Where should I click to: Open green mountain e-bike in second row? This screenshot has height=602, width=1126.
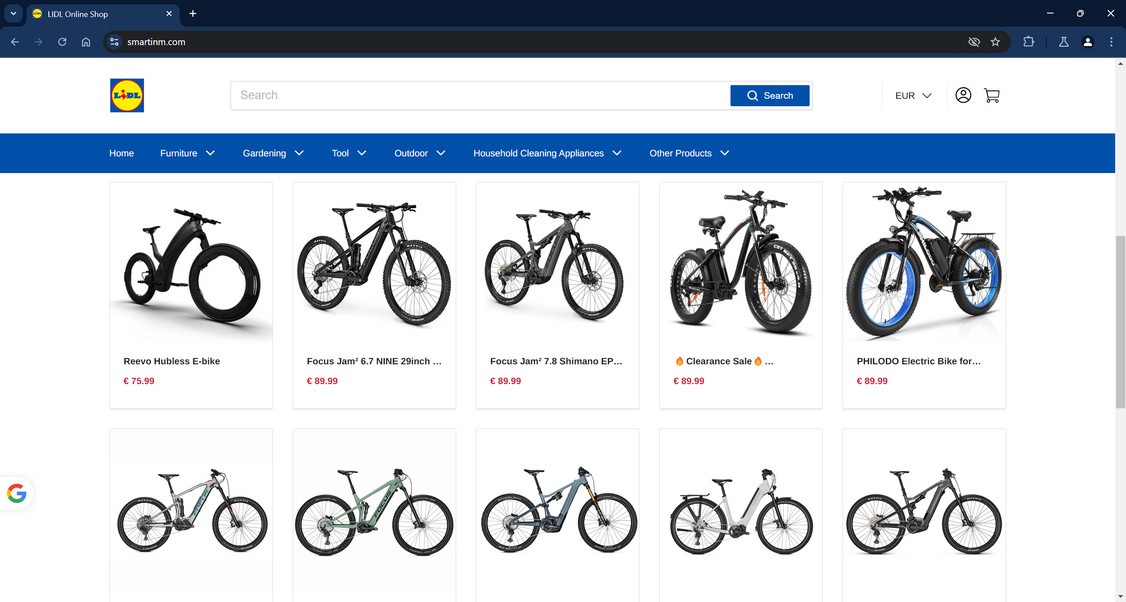pyautogui.click(x=374, y=510)
